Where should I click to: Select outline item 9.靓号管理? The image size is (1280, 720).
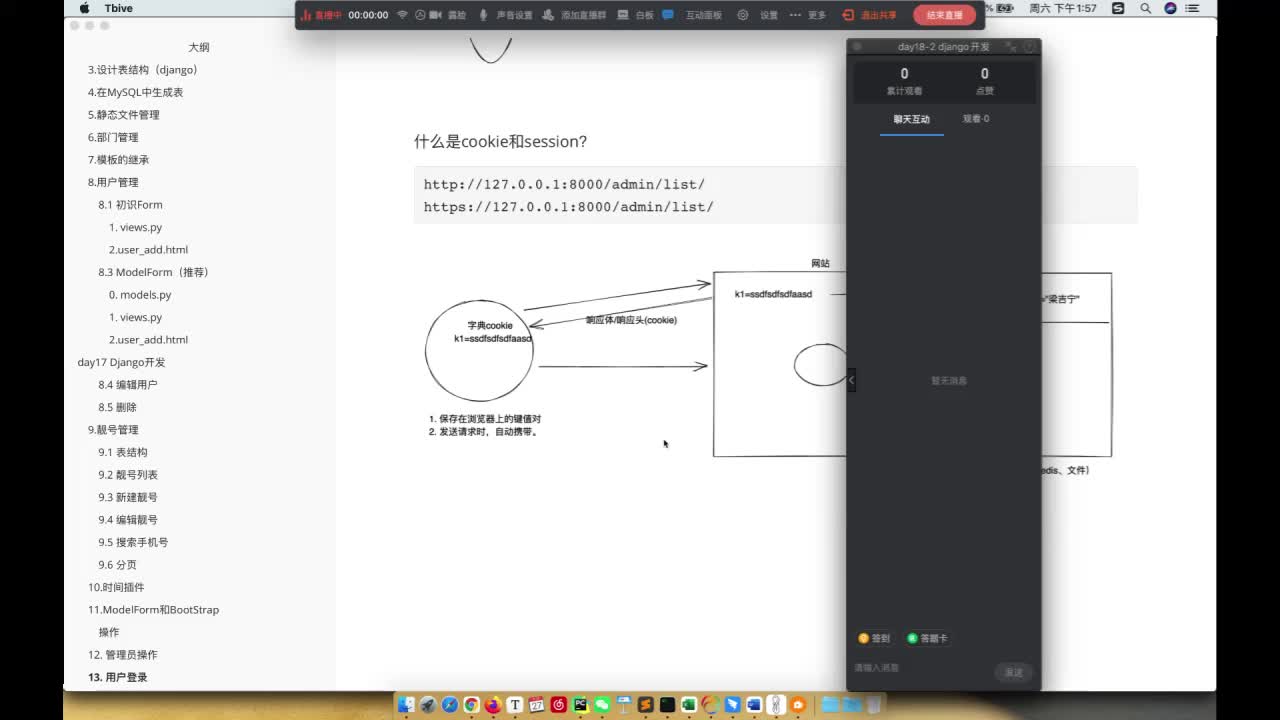tap(113, 430)
